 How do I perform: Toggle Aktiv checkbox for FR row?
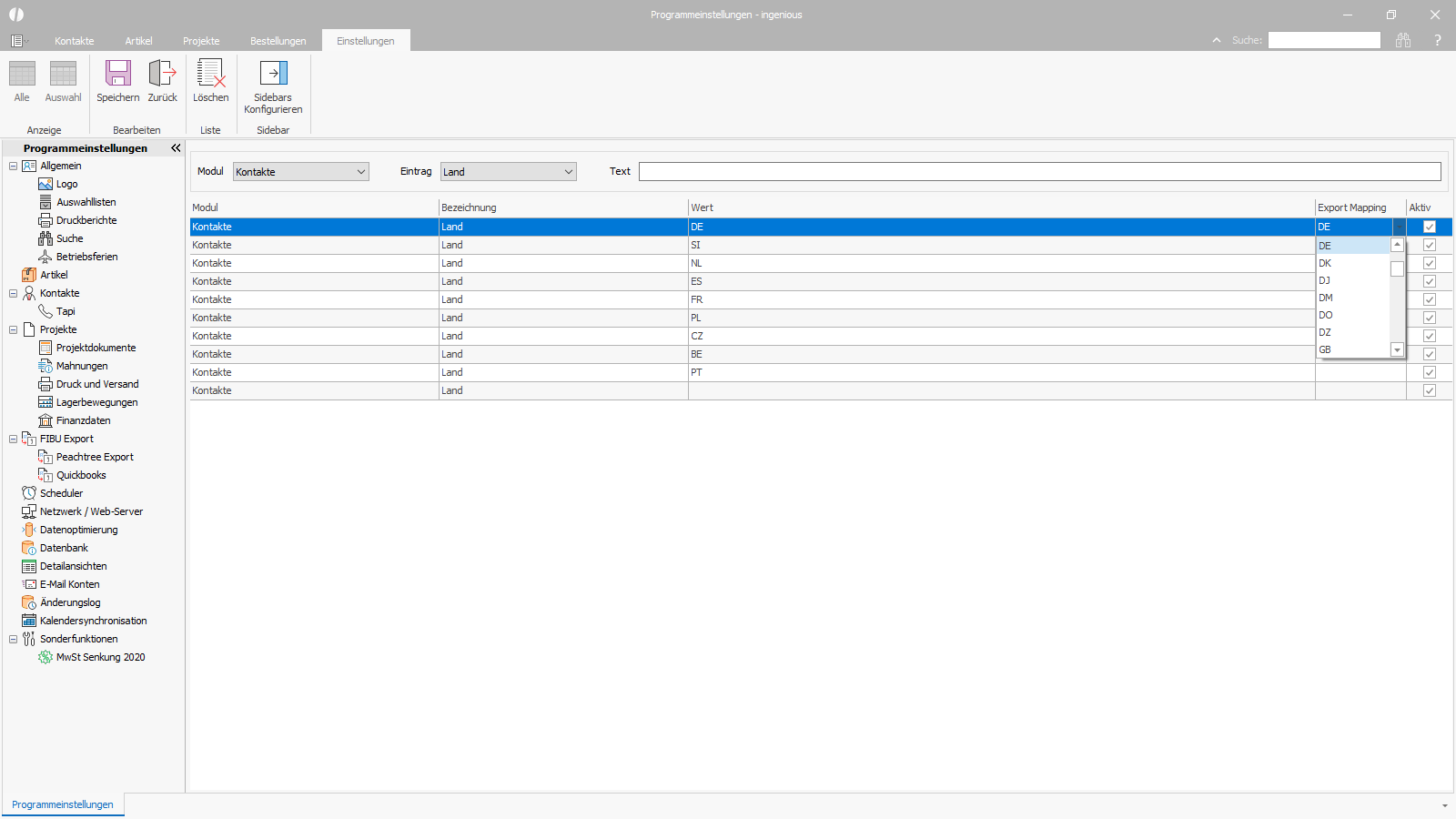(x=1430, y=299)
